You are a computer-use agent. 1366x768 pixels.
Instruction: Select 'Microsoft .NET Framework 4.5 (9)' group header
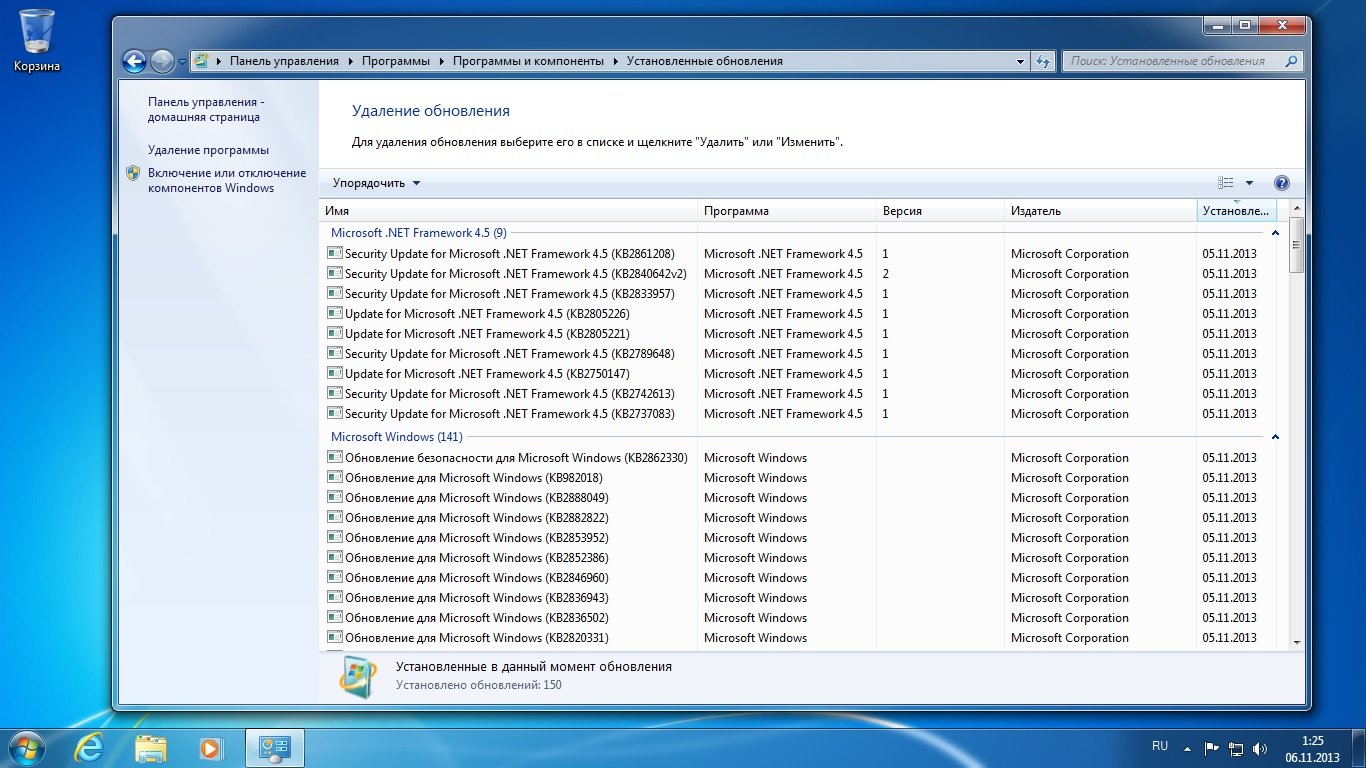419,233
